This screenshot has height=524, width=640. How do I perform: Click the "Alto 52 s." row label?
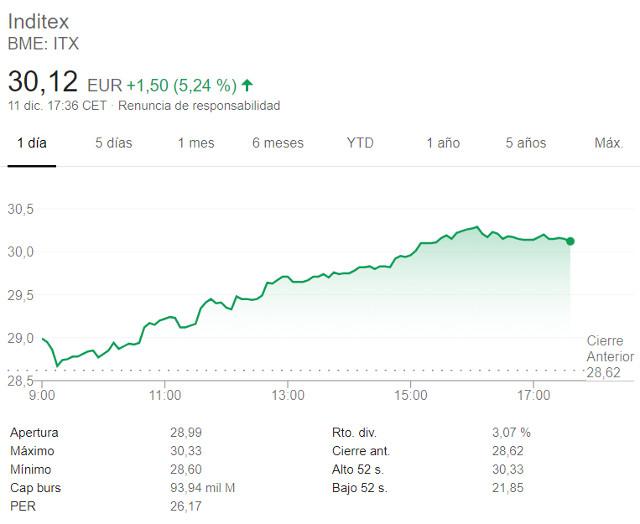tap(360, 469)
